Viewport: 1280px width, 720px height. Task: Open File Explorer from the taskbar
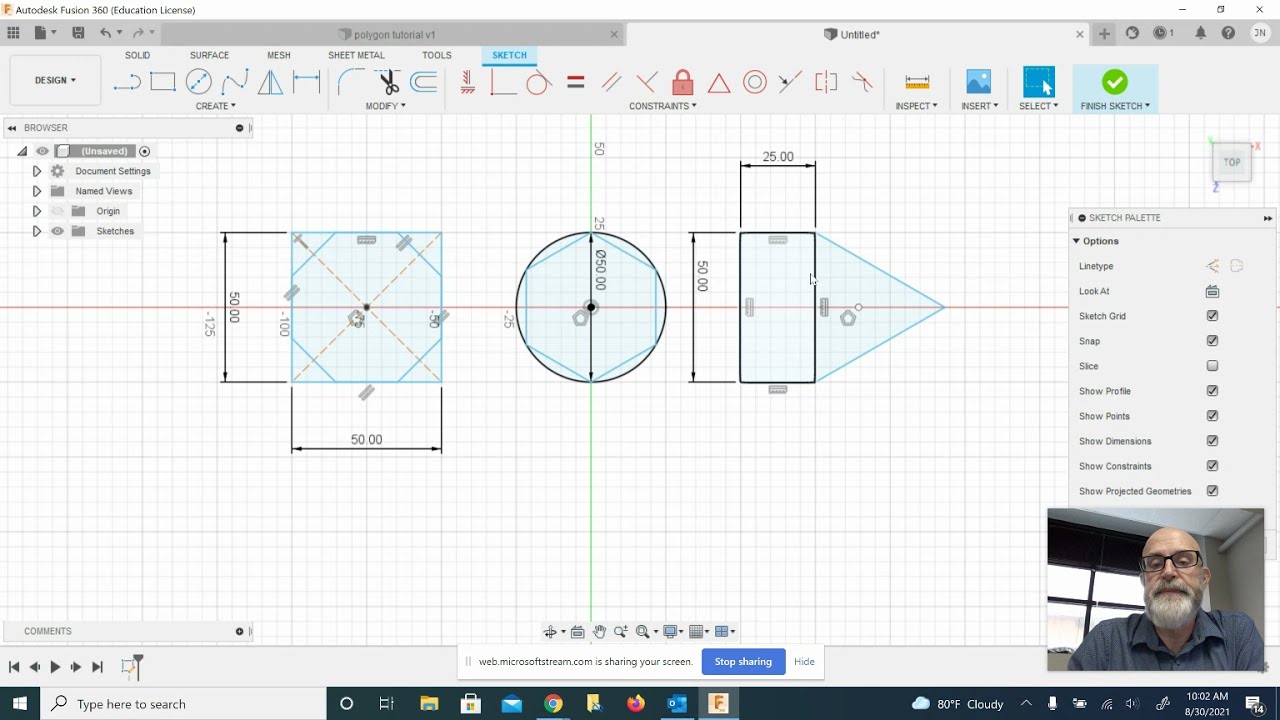[x=428, y=704]
